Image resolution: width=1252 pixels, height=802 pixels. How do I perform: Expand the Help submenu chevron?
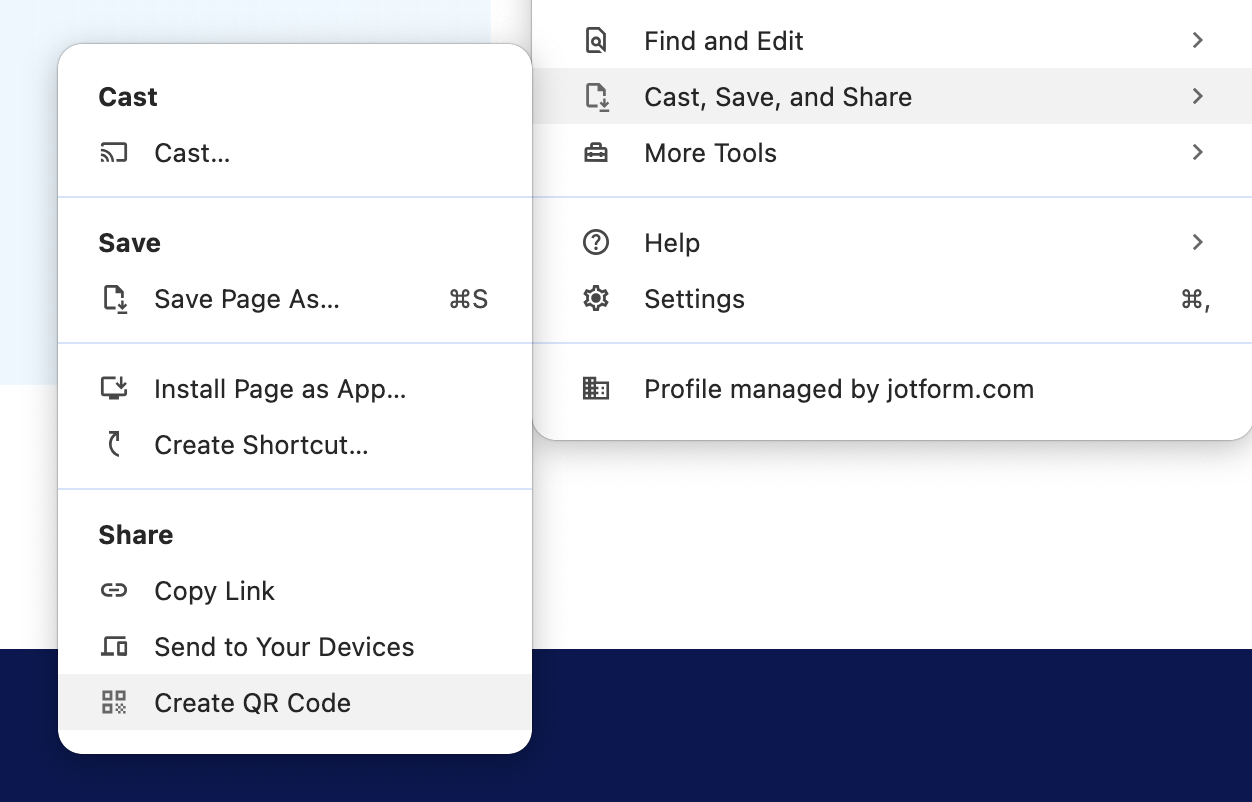[1197, 242]
